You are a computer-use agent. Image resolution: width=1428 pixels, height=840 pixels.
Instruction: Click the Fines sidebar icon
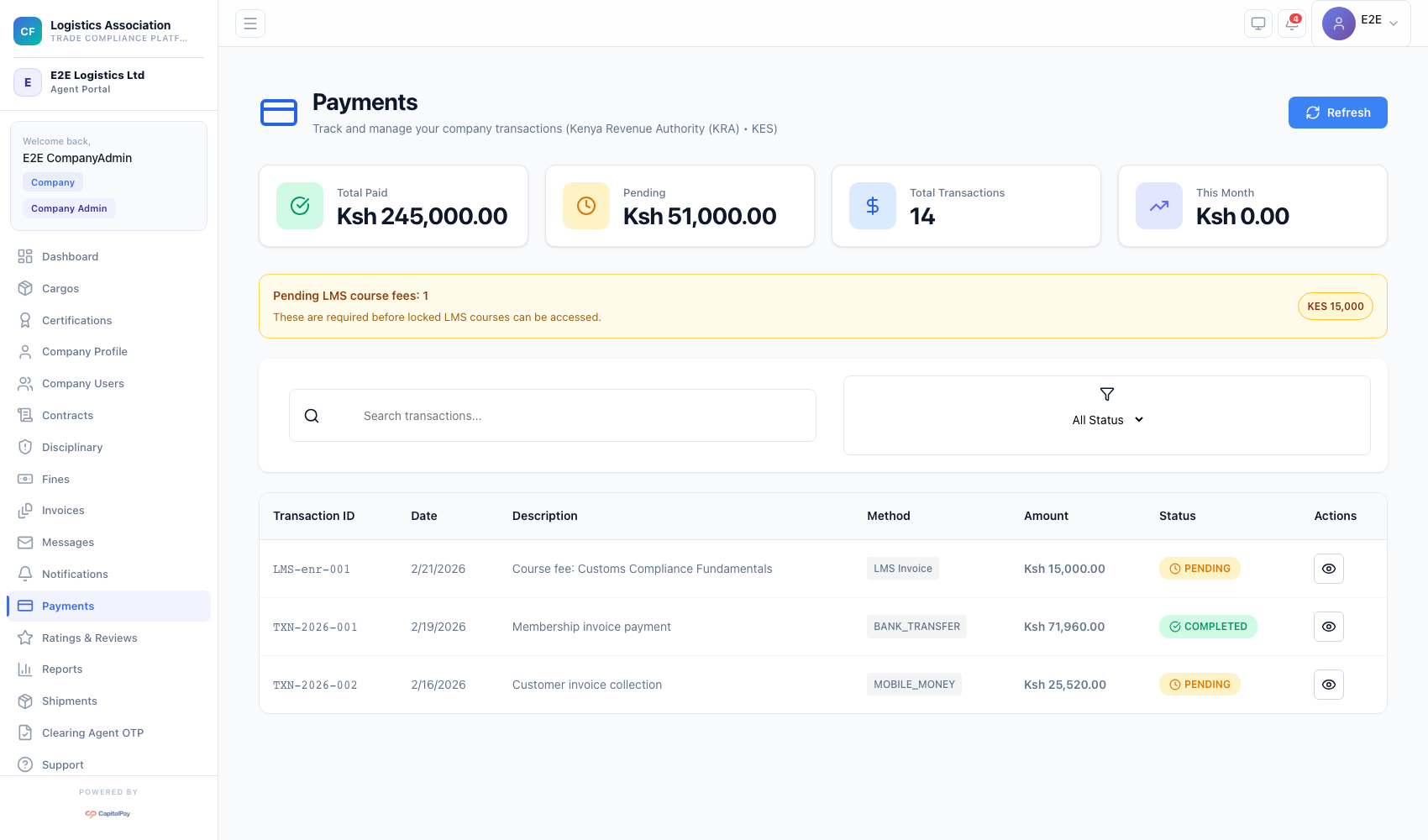coord(25,479)
